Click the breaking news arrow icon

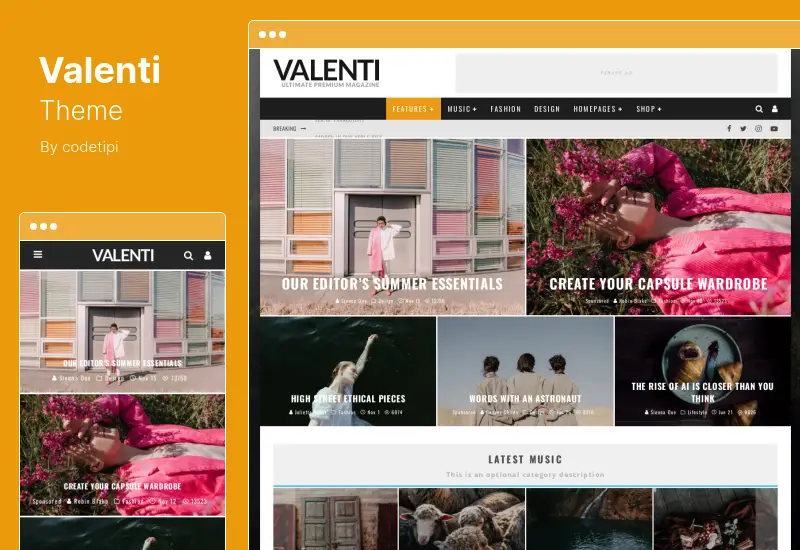pyautogui.click(x=303, y=129)
